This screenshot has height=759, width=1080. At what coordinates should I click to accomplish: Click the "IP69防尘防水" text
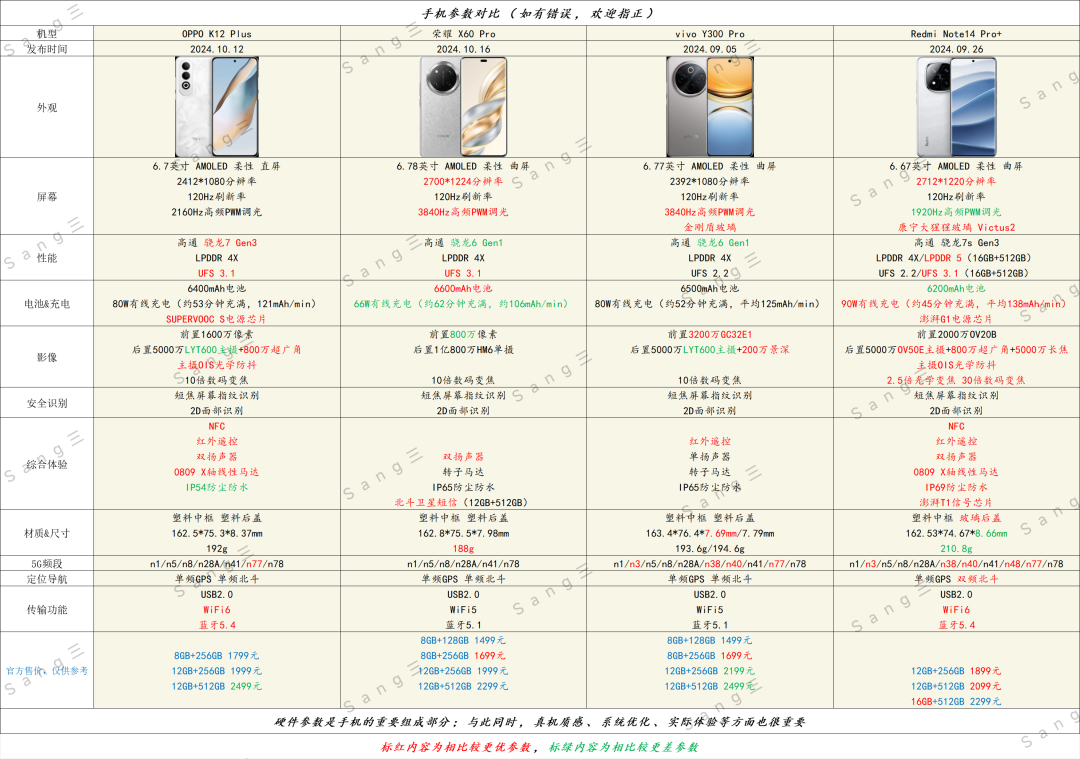pyautogui.click(x=957, y=487)
